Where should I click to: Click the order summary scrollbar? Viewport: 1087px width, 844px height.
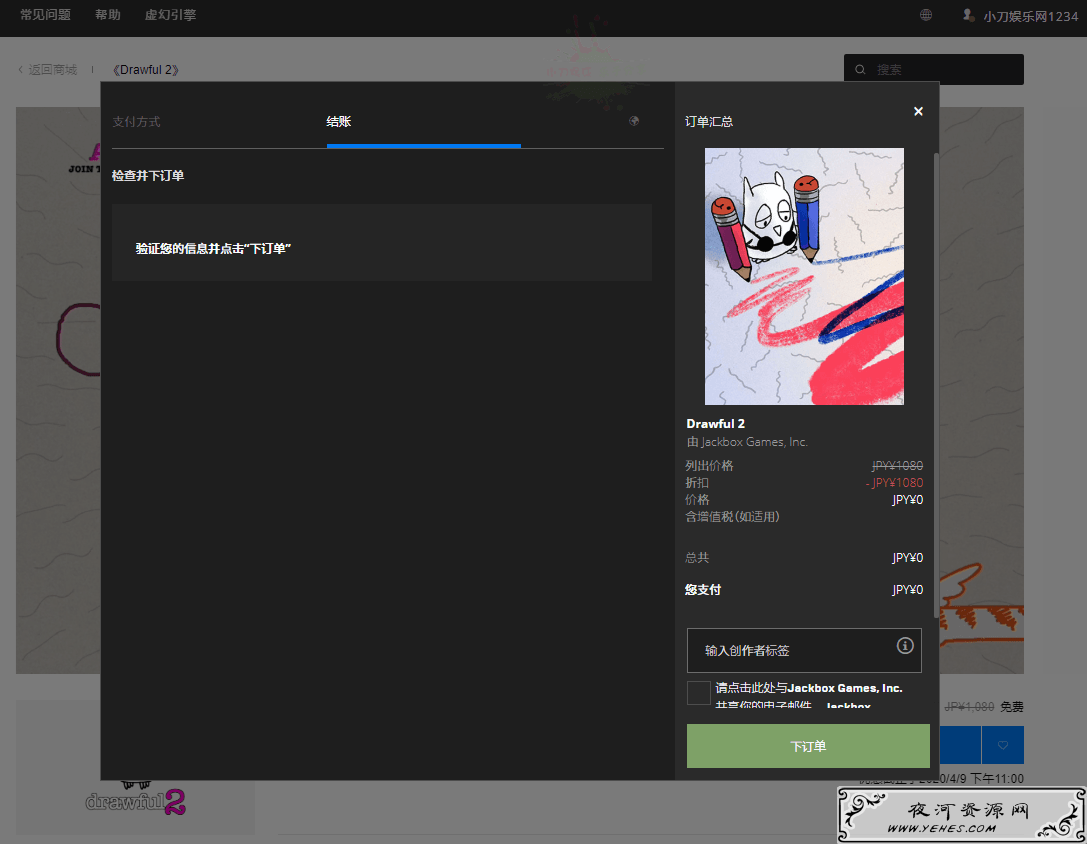point(936,385)
